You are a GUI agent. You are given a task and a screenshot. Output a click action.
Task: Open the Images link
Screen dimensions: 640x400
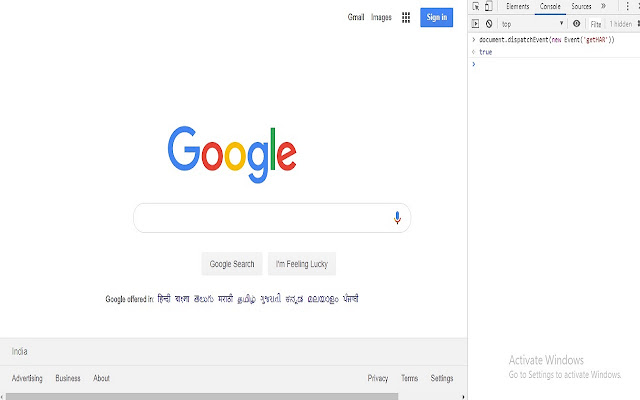(x=381, y=17)
